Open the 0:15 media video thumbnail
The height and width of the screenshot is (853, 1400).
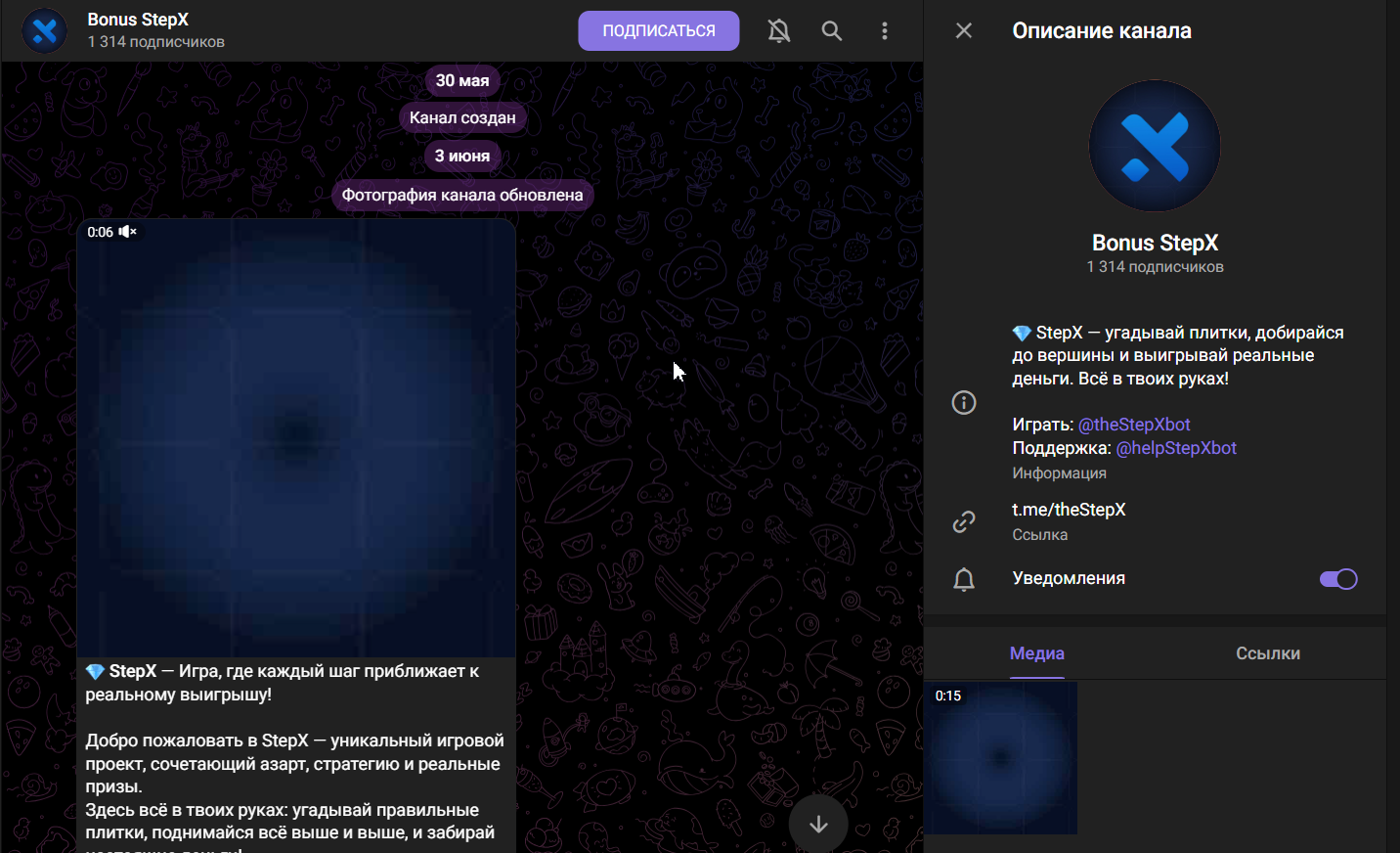point(1001,758)
